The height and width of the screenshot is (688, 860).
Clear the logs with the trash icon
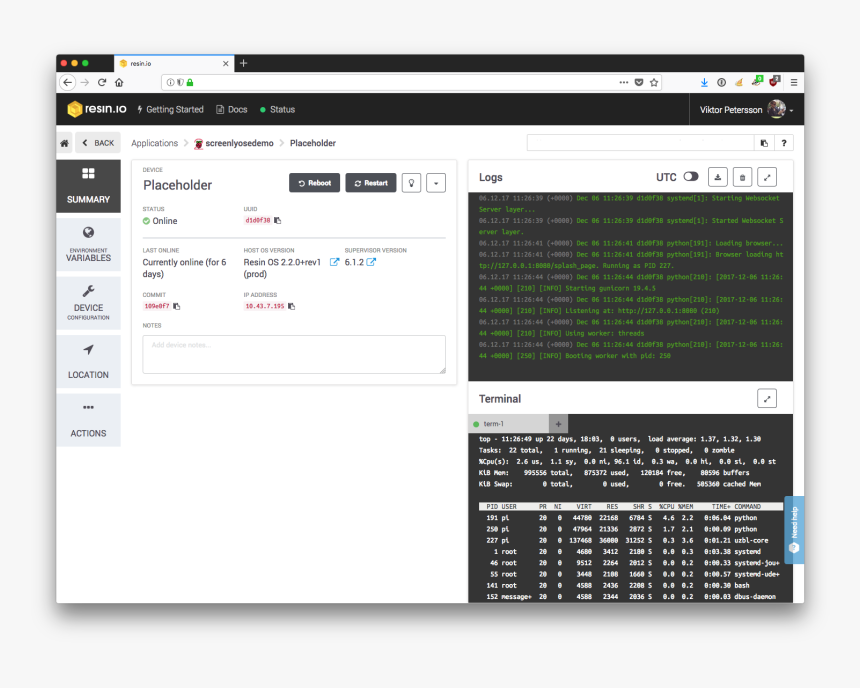click(x=742, y=176)
